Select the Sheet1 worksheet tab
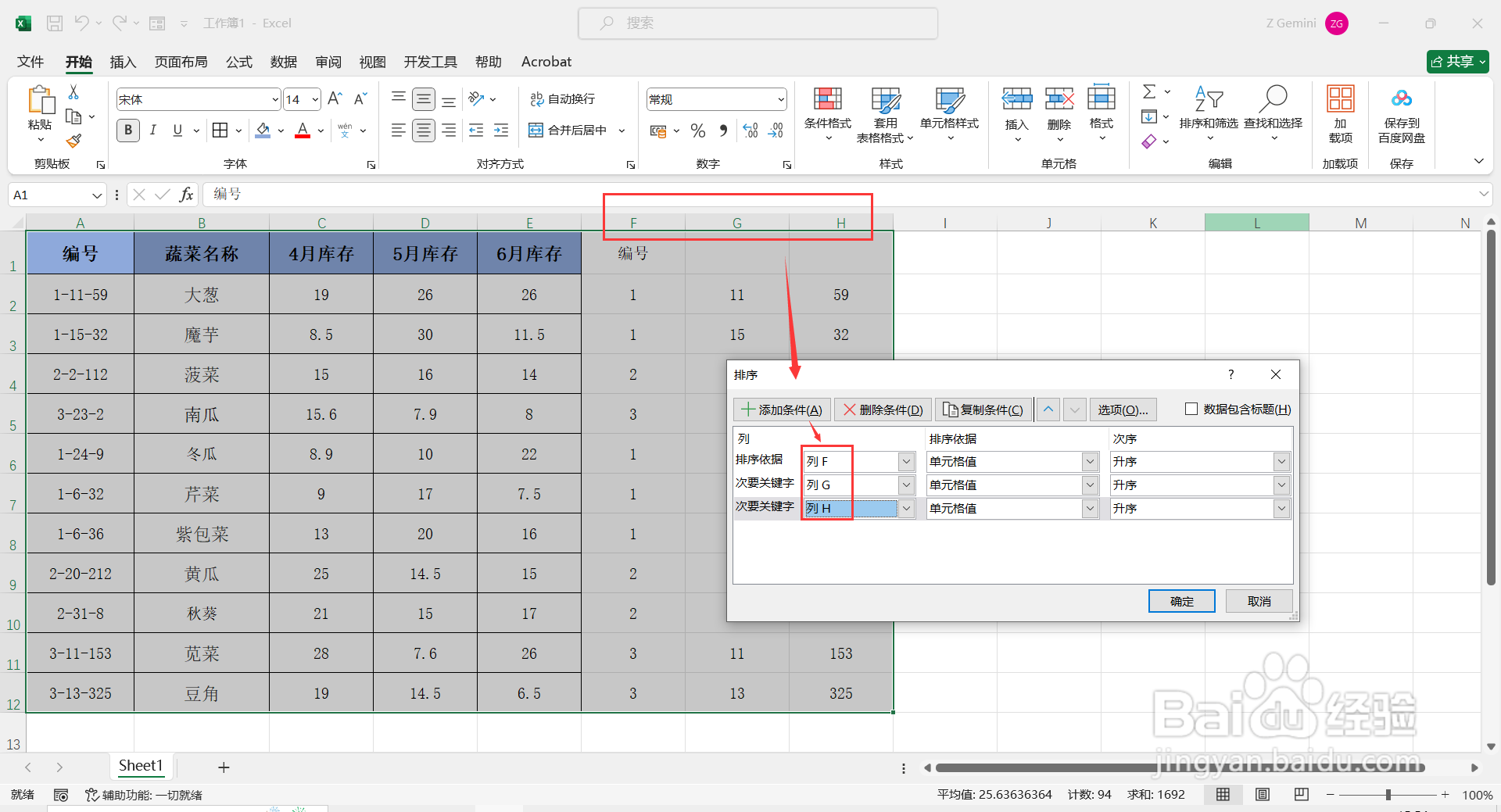Image resolution: width=1501 pixels, height=812 pixels. click(141, 766)
